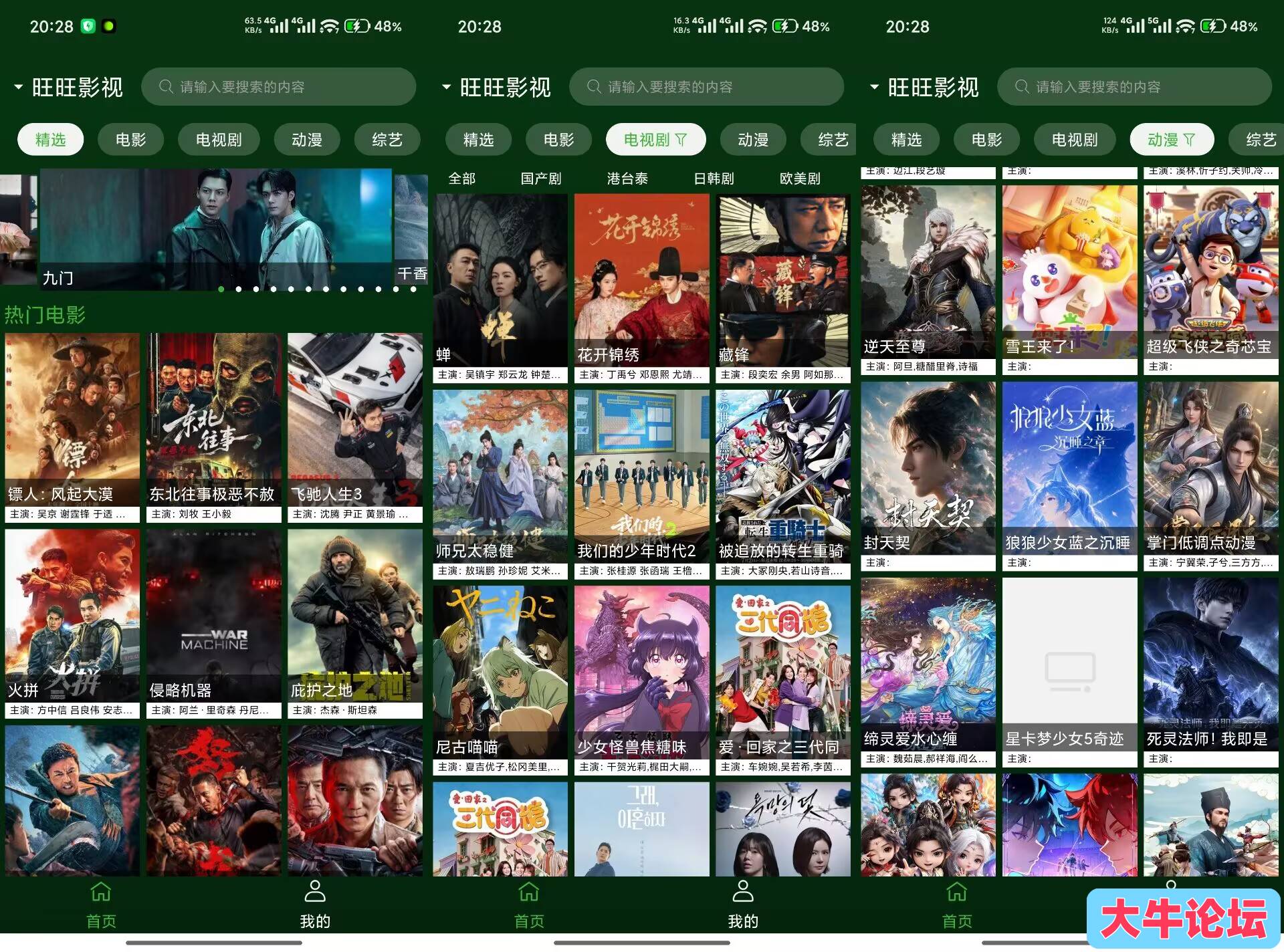Viewport: 1284px width, 952px height.
Task: Switch to 动漫 tab on middle screen
Action: pyautogui.click(x=753, y=140)
